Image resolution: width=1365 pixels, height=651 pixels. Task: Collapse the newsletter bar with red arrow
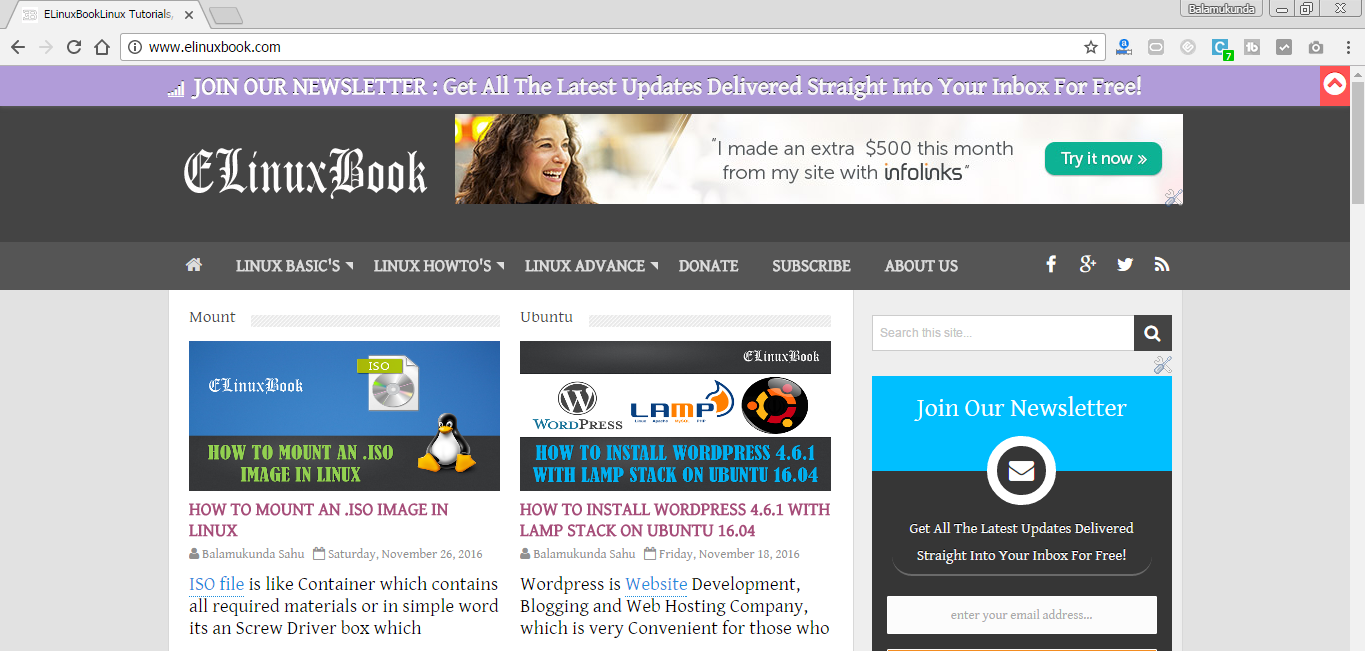coord(1334,86)
